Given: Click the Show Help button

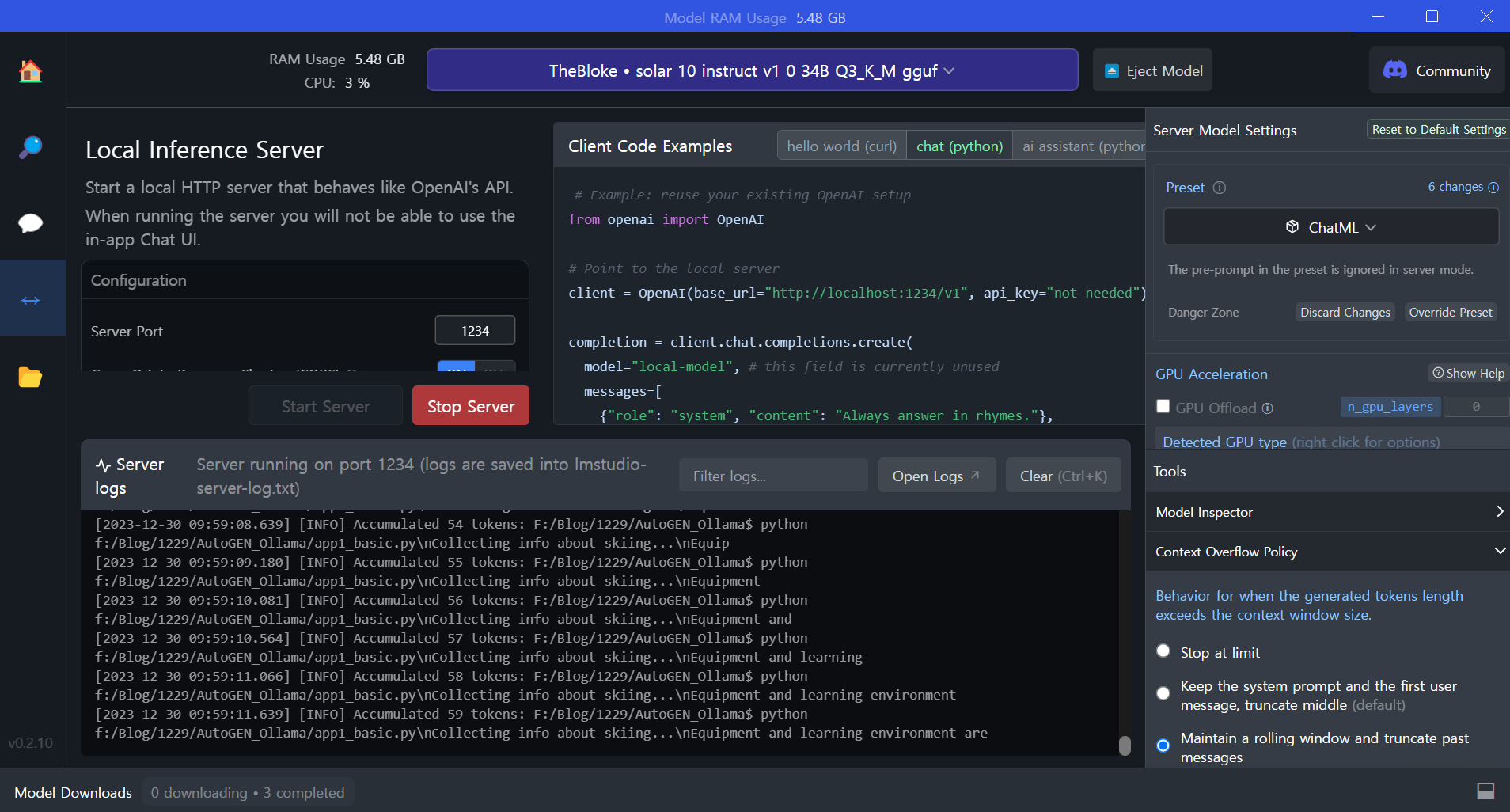Looking at the screenshot, I should pyautogui.click(x=1469, y=374).
